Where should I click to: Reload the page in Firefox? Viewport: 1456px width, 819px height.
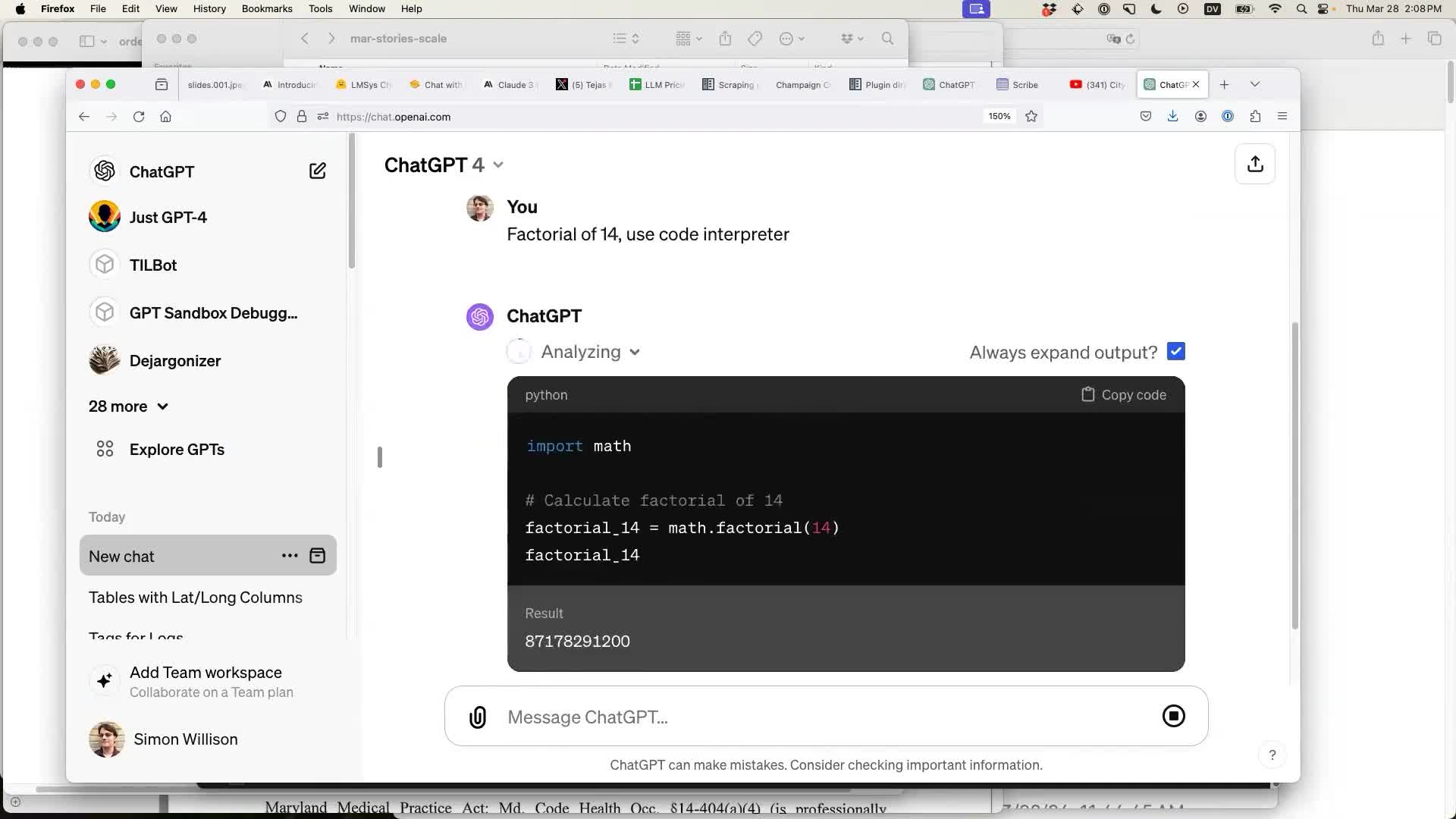pos(139,117)
